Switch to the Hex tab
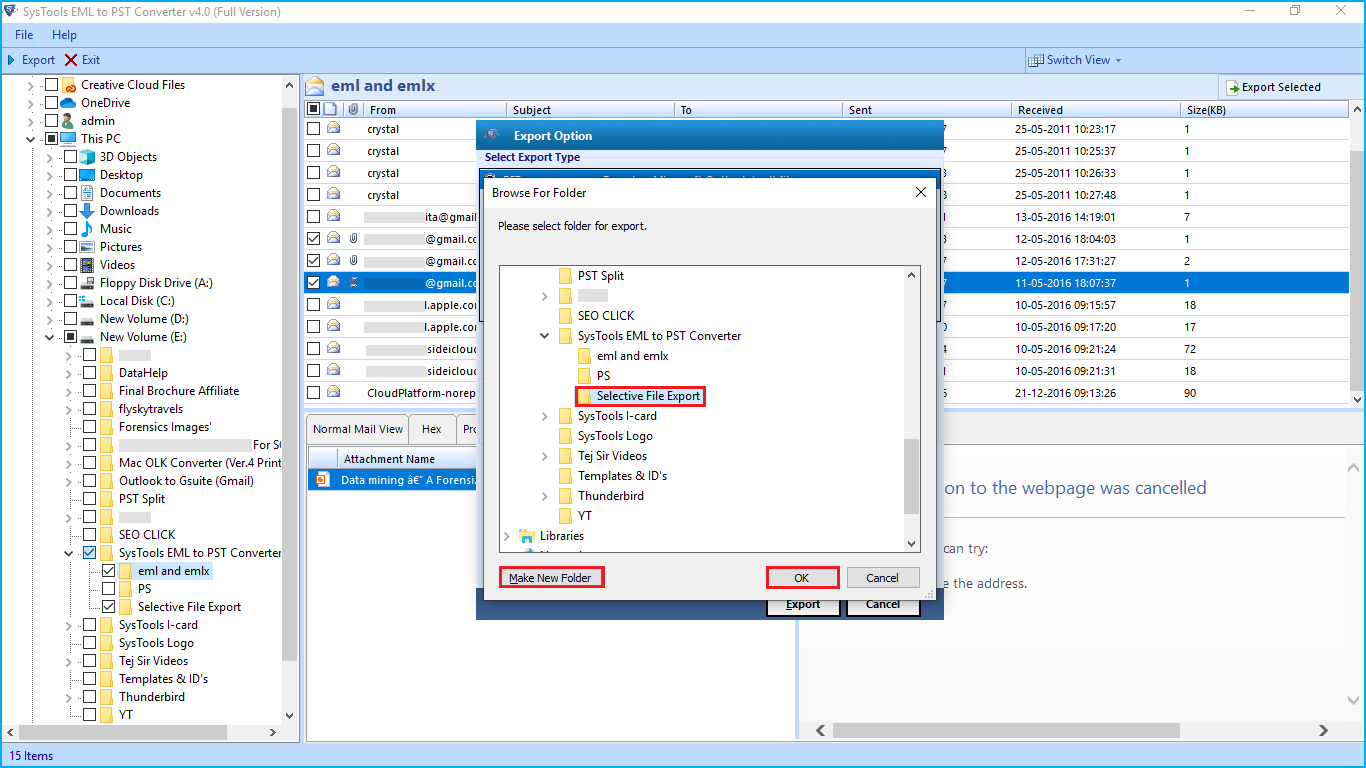This screenshot has height=768, width=1366. coord(432,429)
